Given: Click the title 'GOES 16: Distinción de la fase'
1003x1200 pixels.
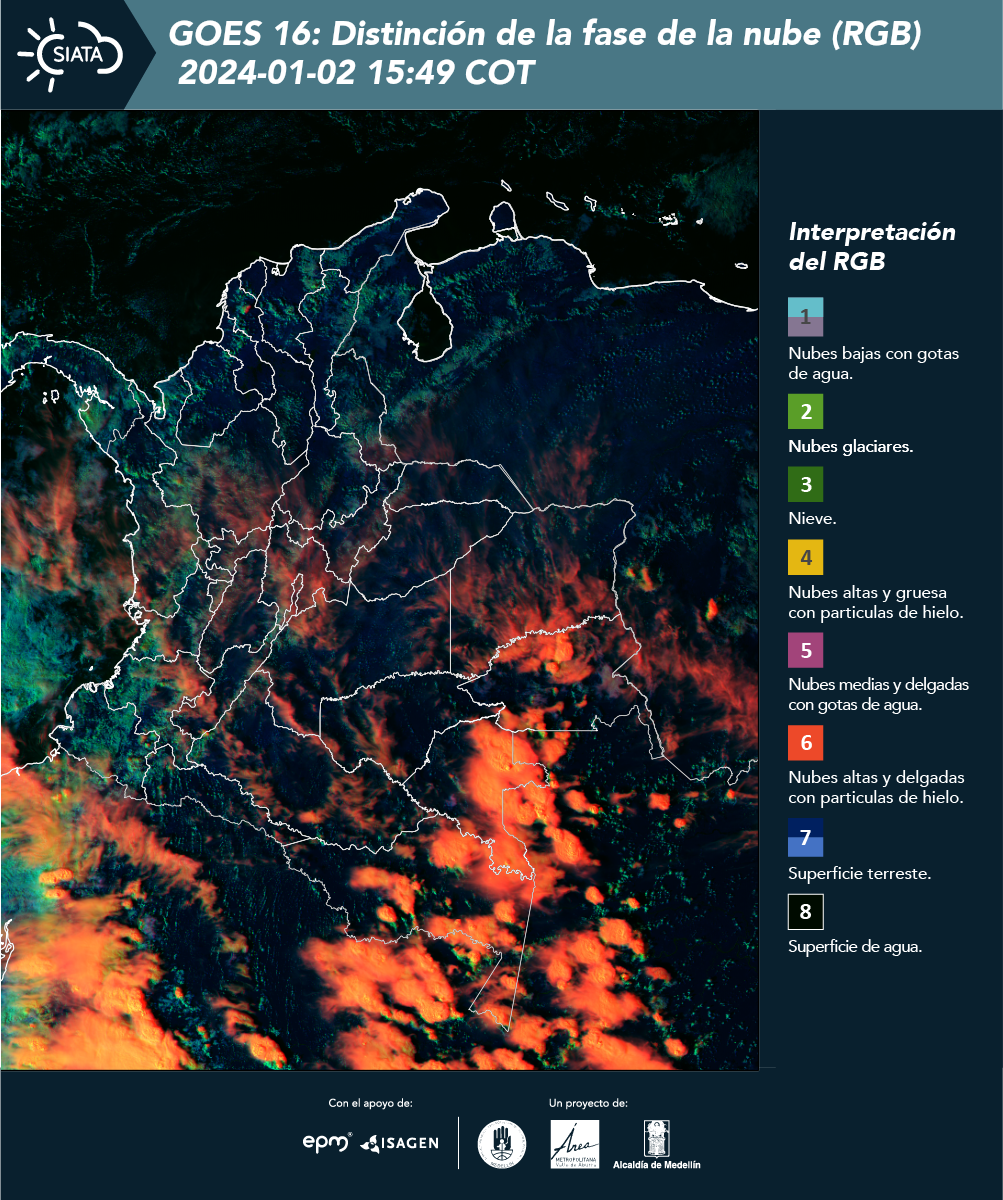Looking at the screenshot, I should [x=544, y=35].
